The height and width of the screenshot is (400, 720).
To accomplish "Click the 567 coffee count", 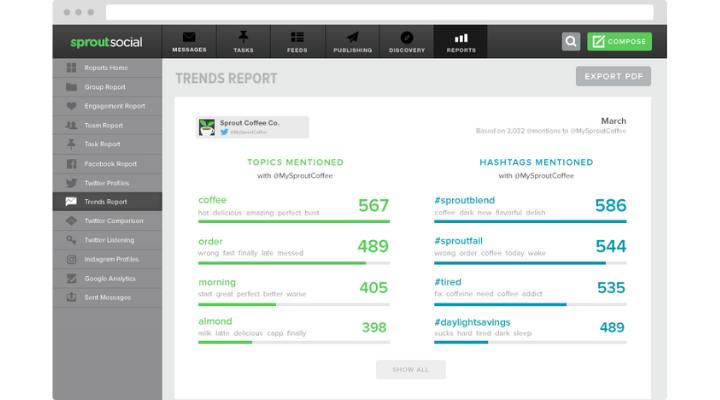I will click(373, 205).
